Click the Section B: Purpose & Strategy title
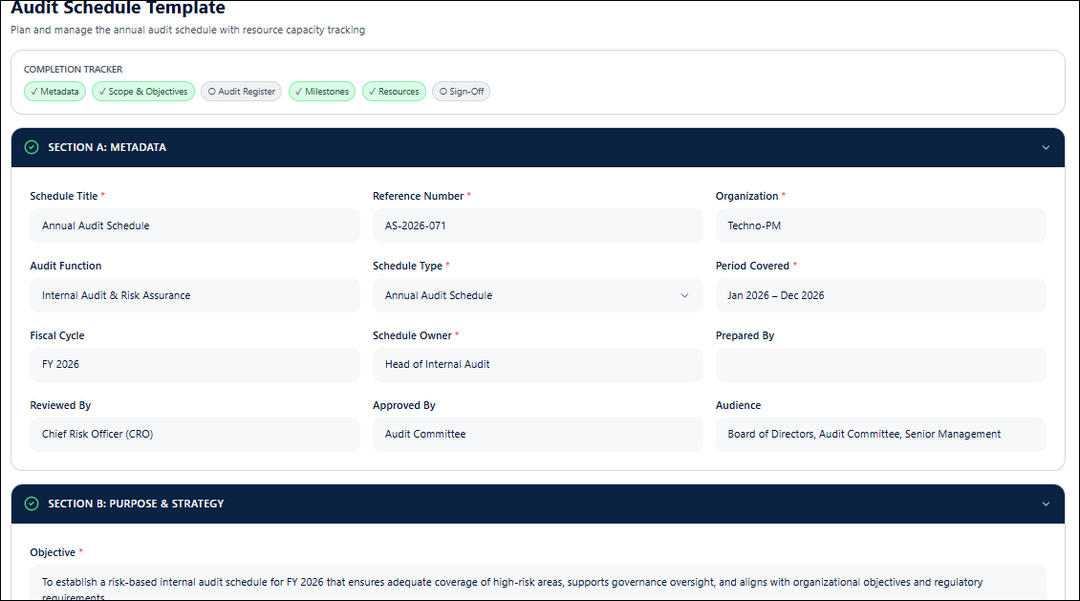This screenshot has height=601, width=1080. (x=136, y=504)
